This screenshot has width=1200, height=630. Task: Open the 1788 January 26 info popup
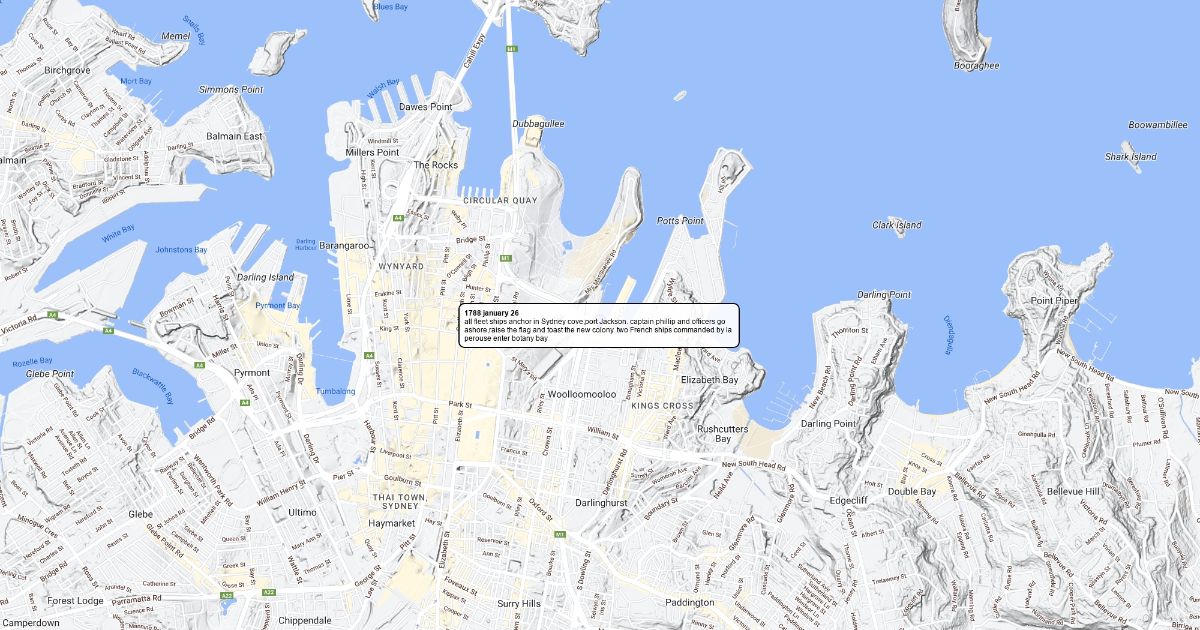(598, 325)
